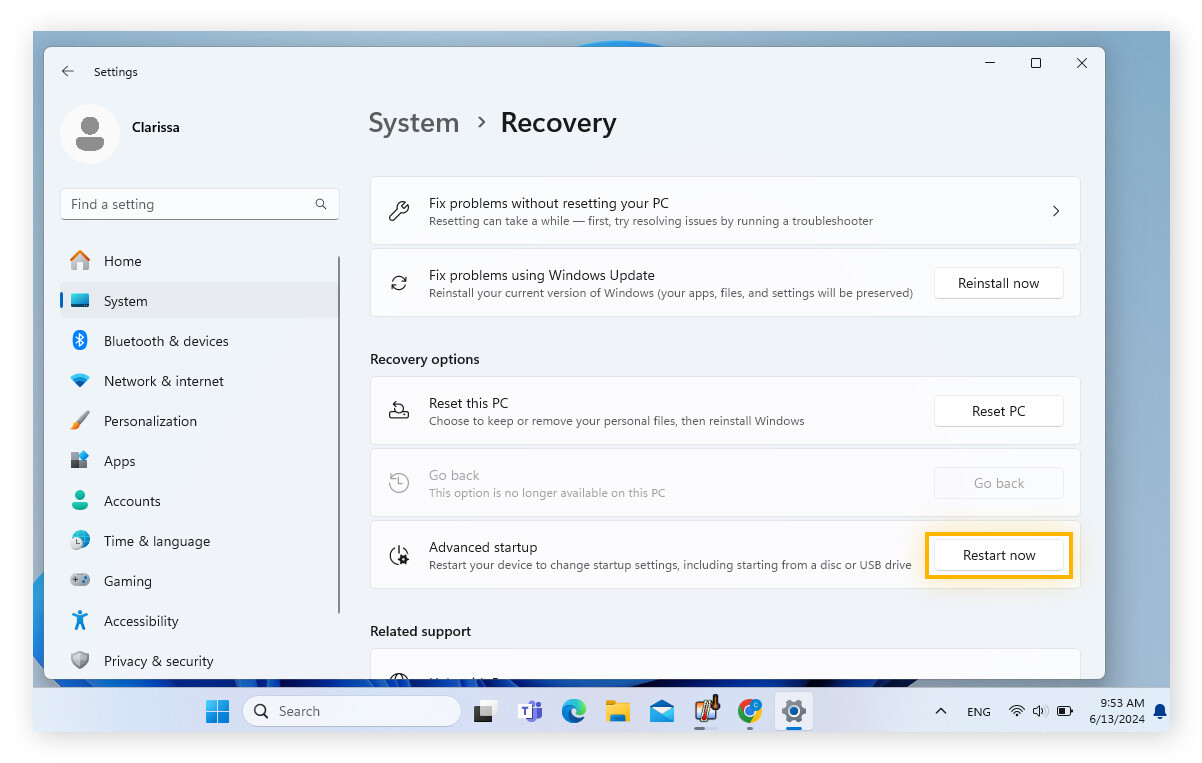The image size is (1202, 763).
Task: Navigate to System via the breadcrumb
Action: coord(414,122)
